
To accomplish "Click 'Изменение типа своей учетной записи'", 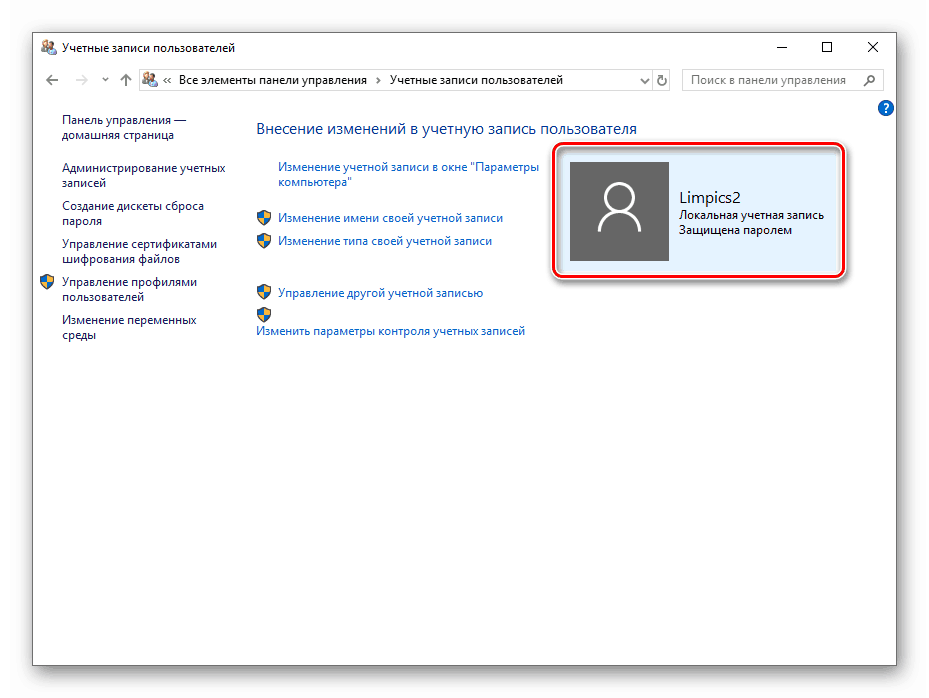I will 385,241.
